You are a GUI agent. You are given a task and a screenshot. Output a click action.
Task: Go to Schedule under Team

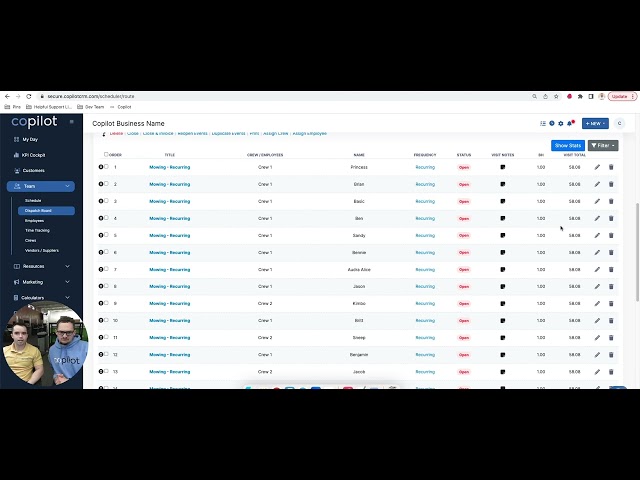tap(33, 200)
